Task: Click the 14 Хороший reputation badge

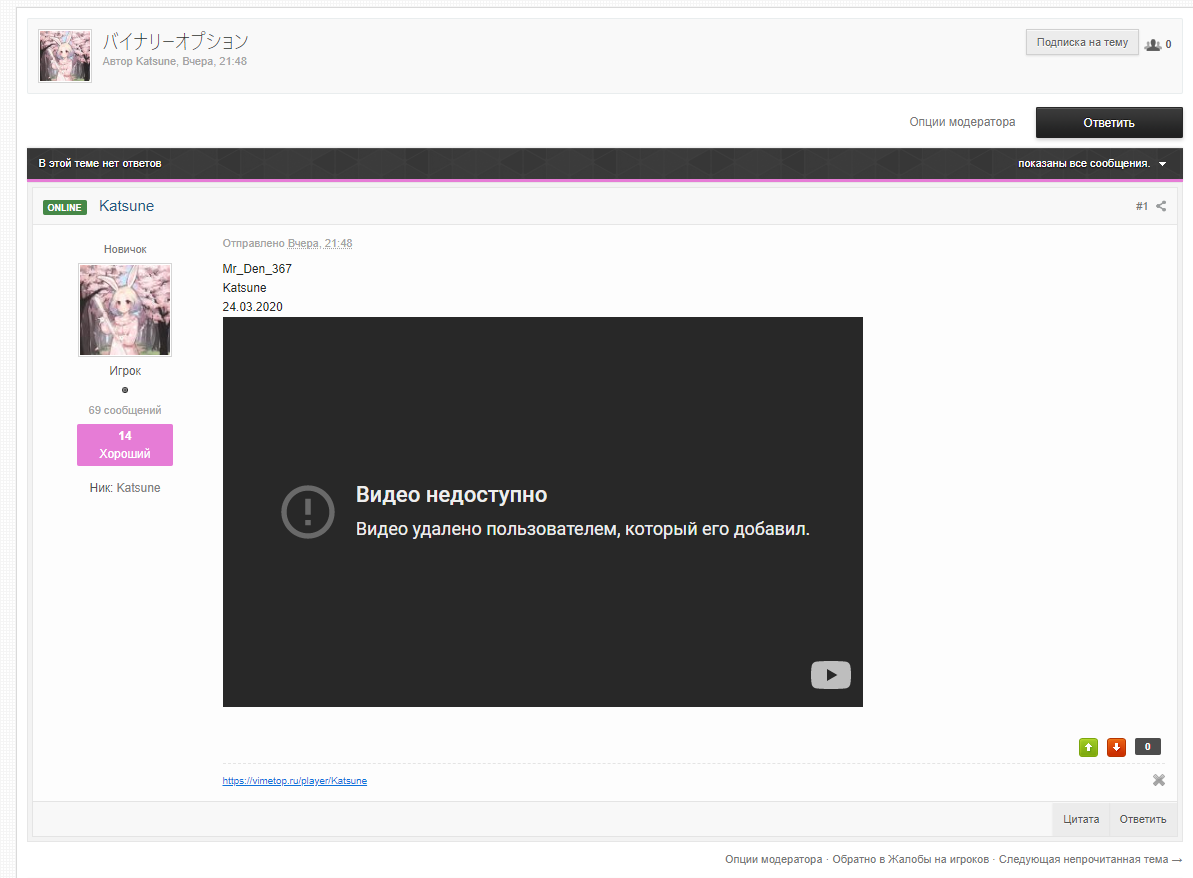Action: [x=125, y=445]
